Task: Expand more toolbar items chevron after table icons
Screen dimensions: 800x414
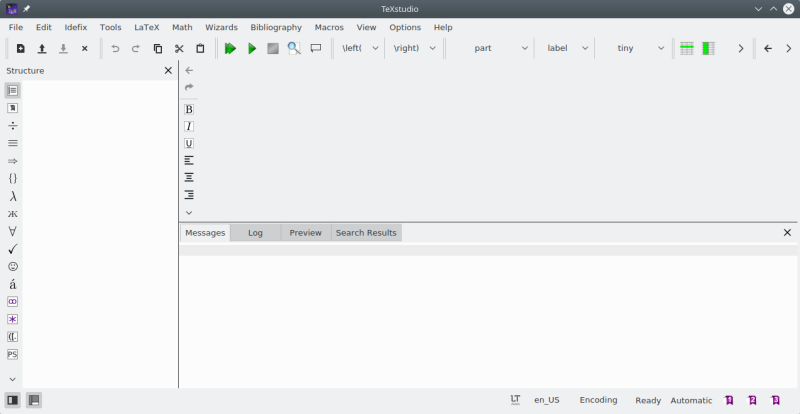Action: (741, 48)
